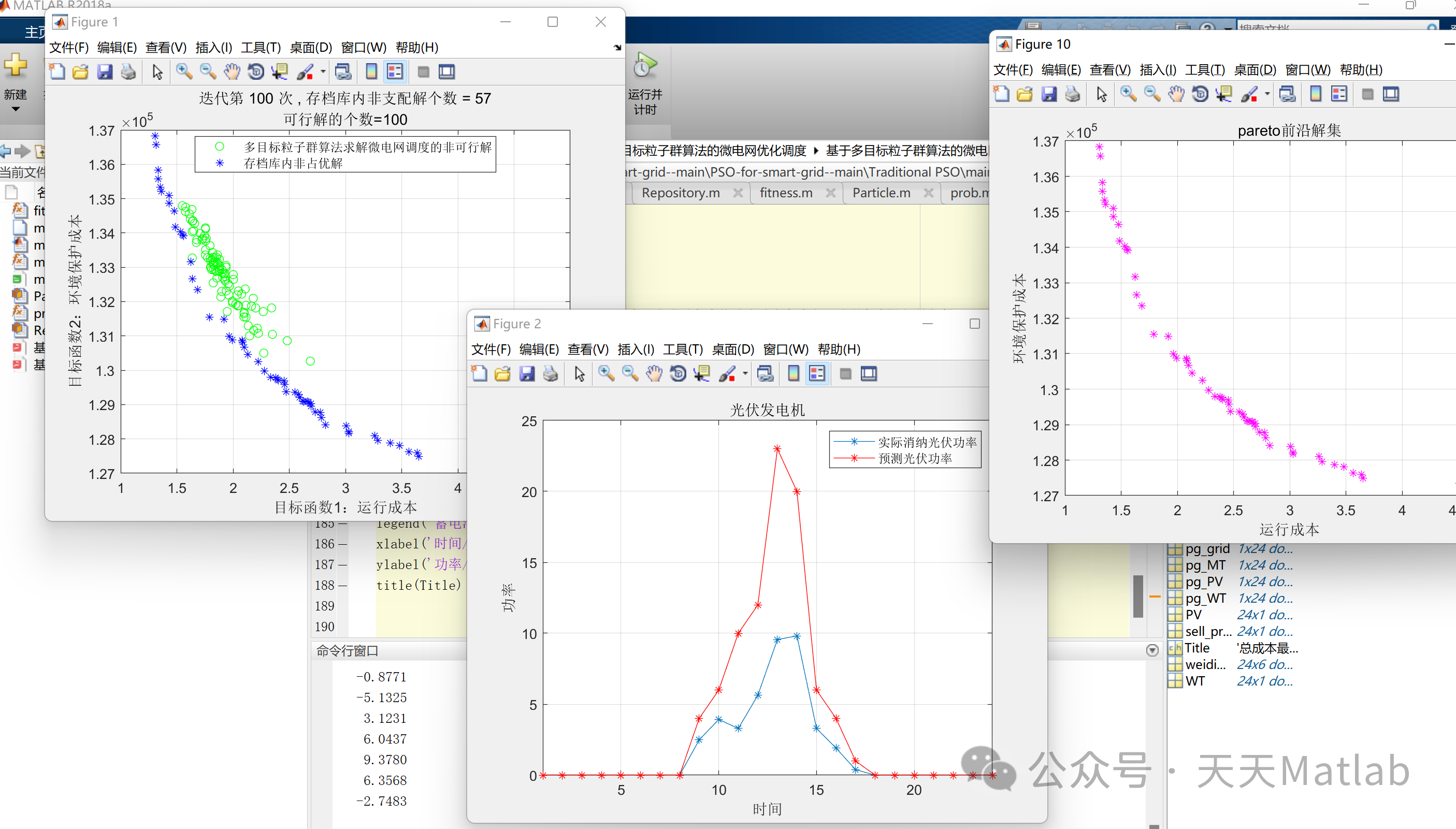Toggle Insert Legend button in Figure 1 toolbar
Image resolution: width=1456 pixels, height=829 pixels.
click(x=395, y=72)
